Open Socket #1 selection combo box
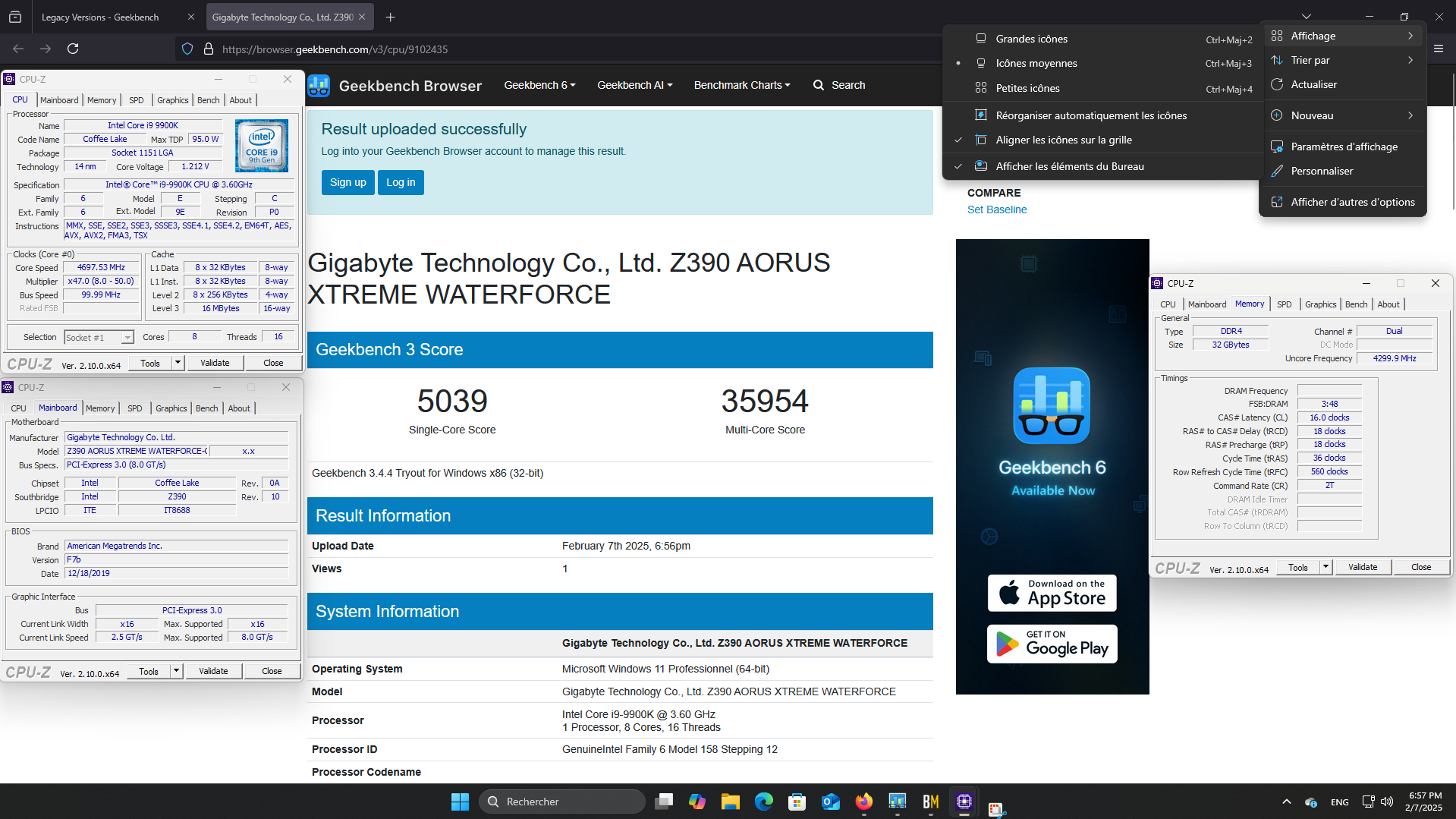Image resolution: width=1456 pixels, height=819 pixels. pyautogui.click(x=99, y=337)
